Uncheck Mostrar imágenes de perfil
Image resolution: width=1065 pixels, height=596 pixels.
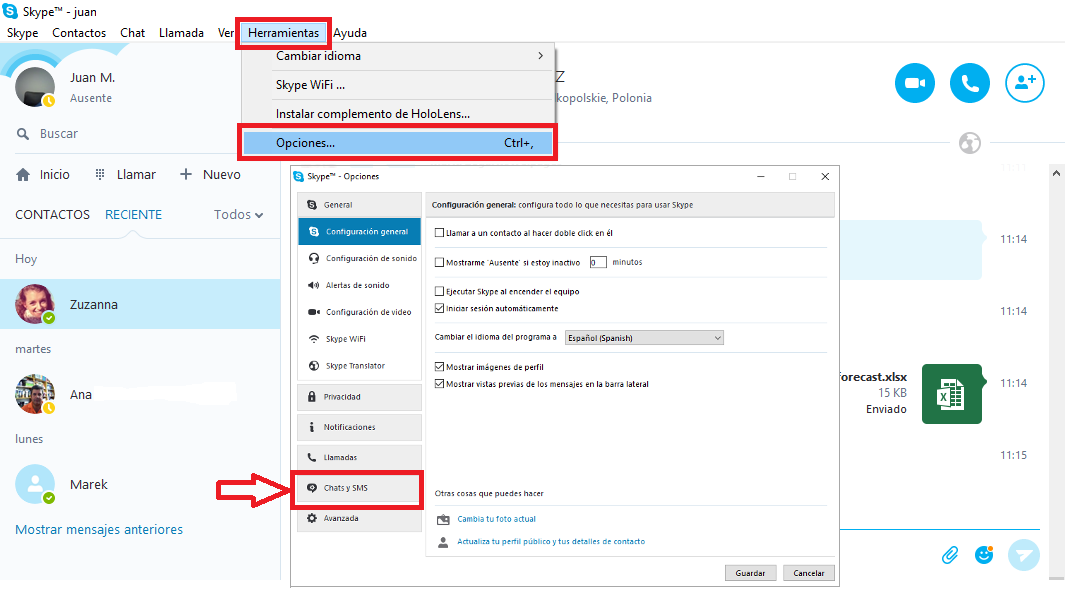pos(439,367)
